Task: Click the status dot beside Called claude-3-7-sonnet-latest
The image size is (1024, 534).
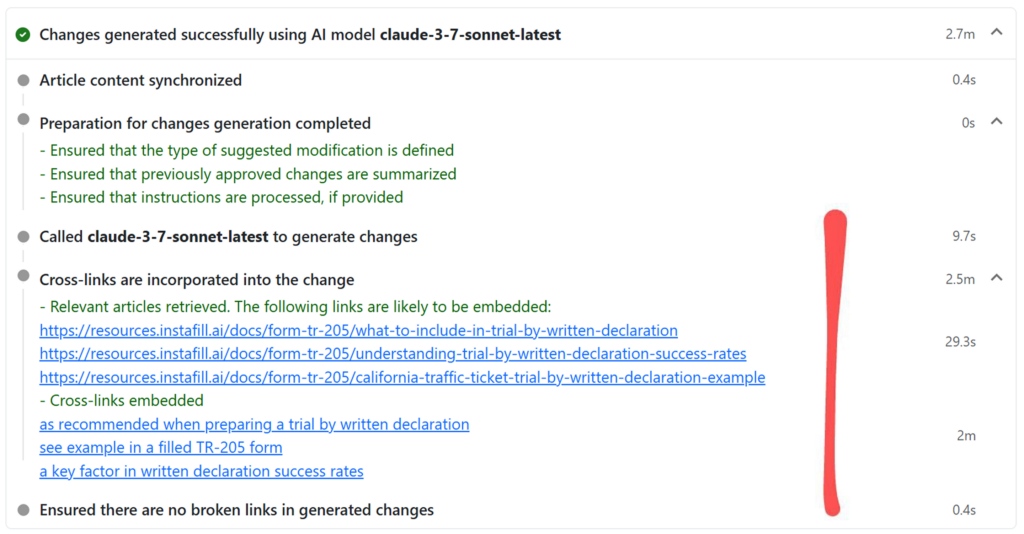Action: 24,236
